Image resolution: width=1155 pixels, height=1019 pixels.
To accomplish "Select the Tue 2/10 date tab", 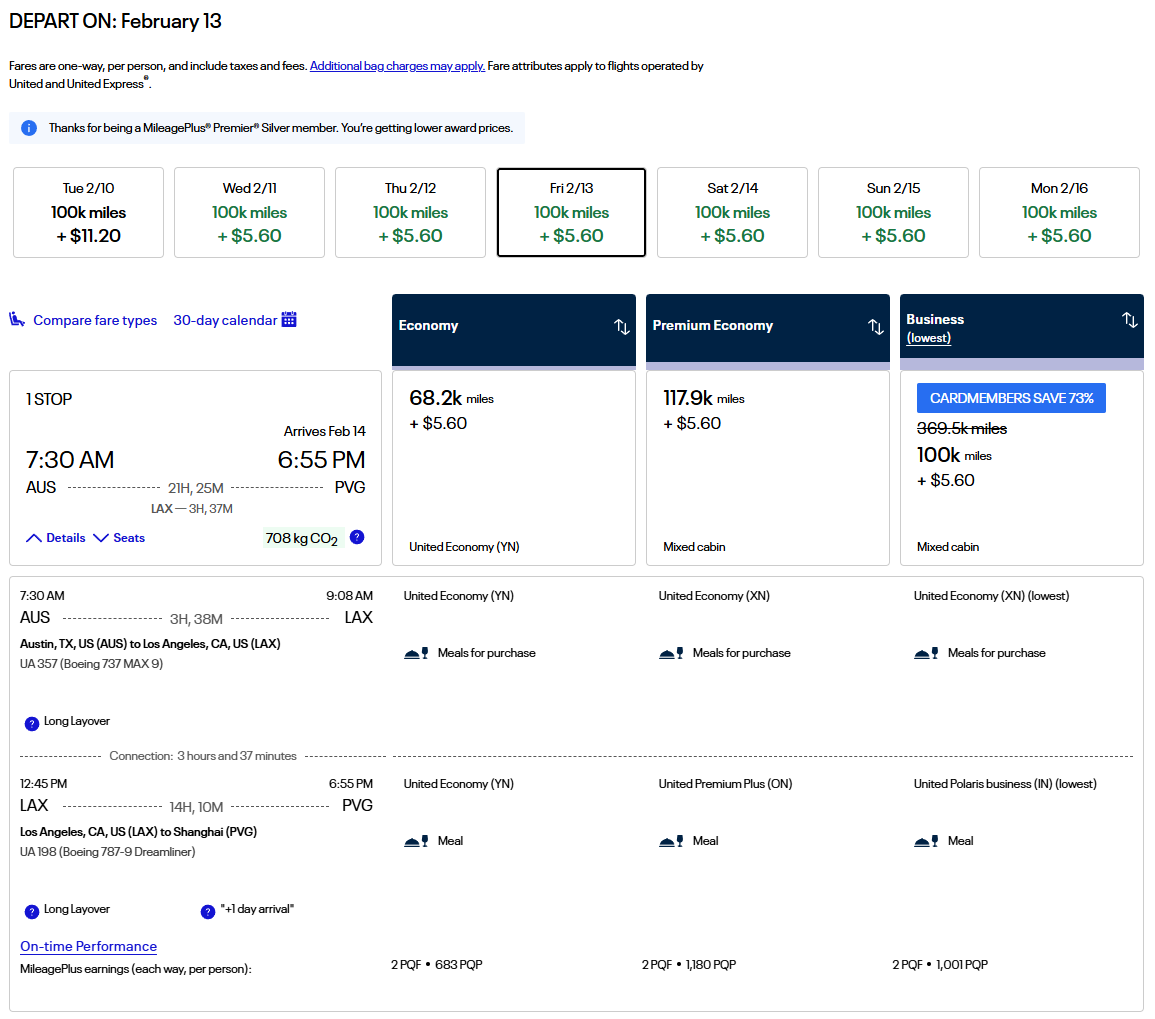I will pos(88,213).
